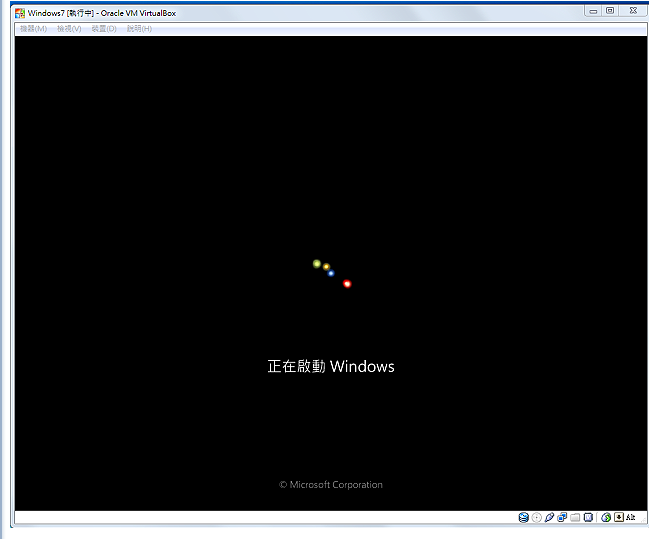Open the 機器(M) Machine menu
The image size is (658, 539).
pos(34,29)
